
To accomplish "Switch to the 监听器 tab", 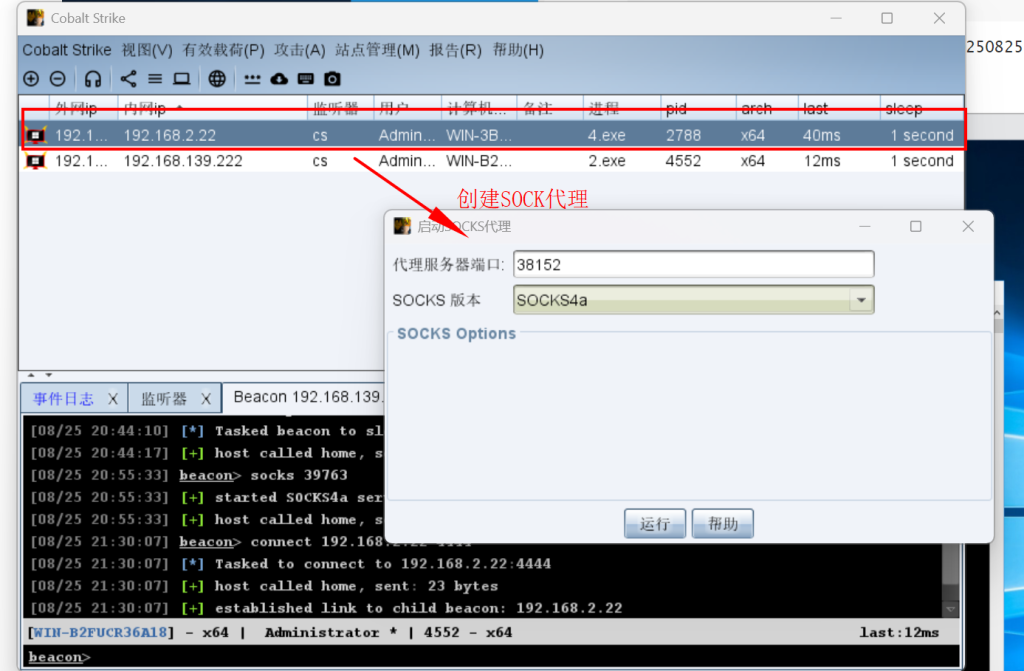I will [x=164, y=399].
